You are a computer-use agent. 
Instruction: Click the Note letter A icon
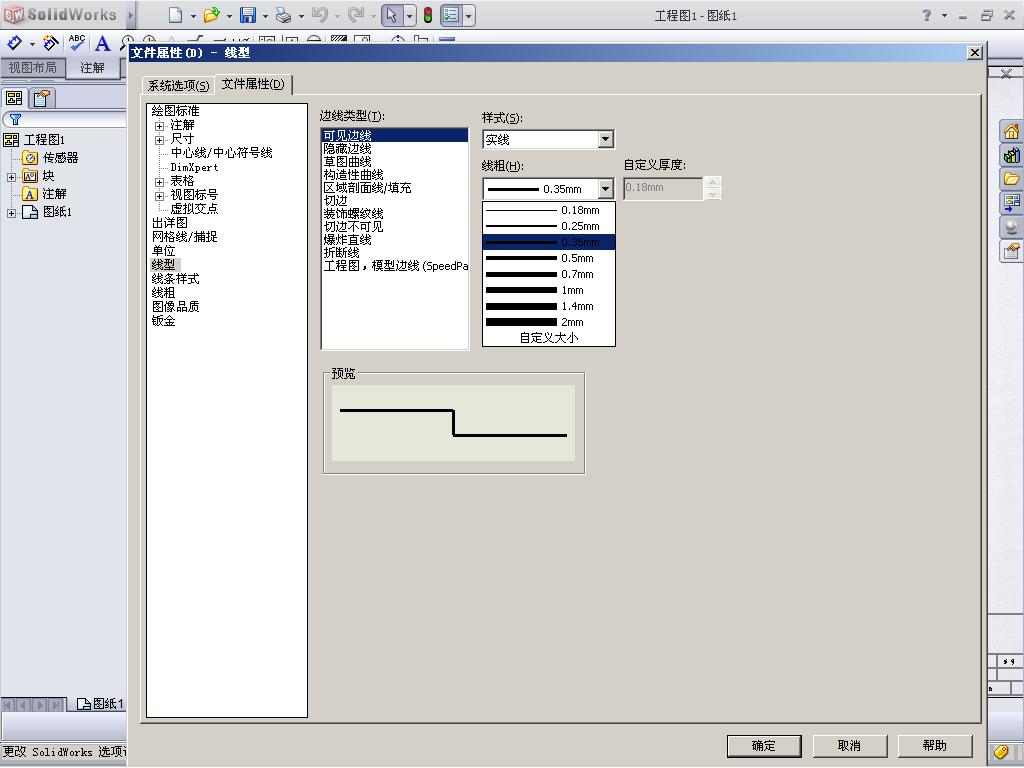pos(102,43)
